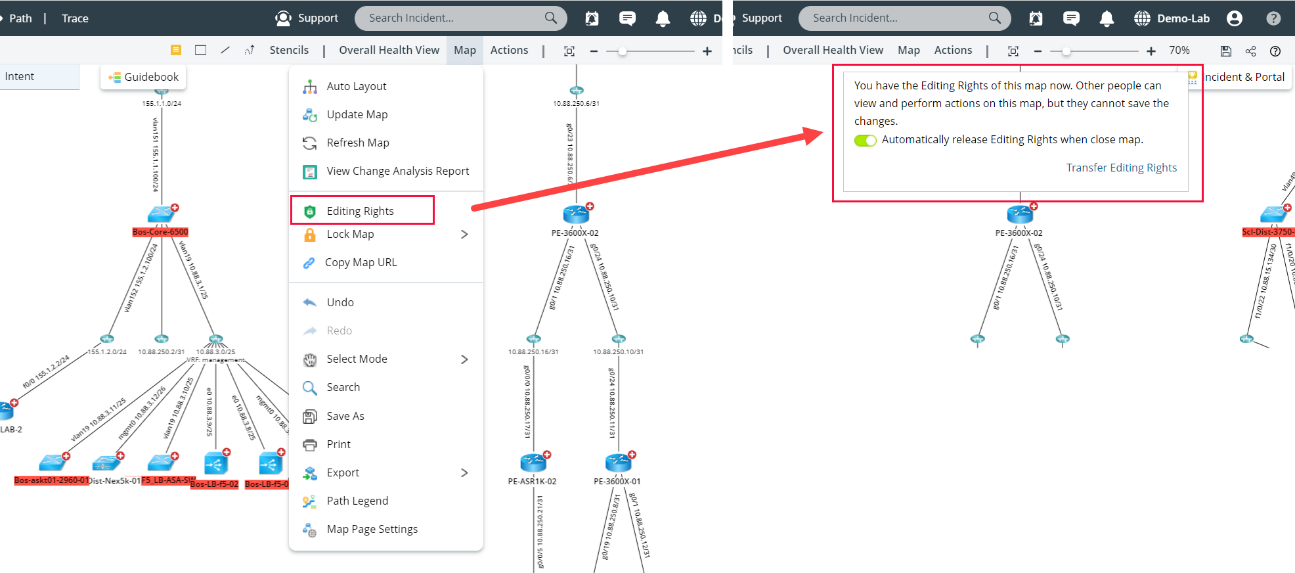Expand the Export submenu
The width and height of the screenshot is (1295, 573).
tap(463, 473)
